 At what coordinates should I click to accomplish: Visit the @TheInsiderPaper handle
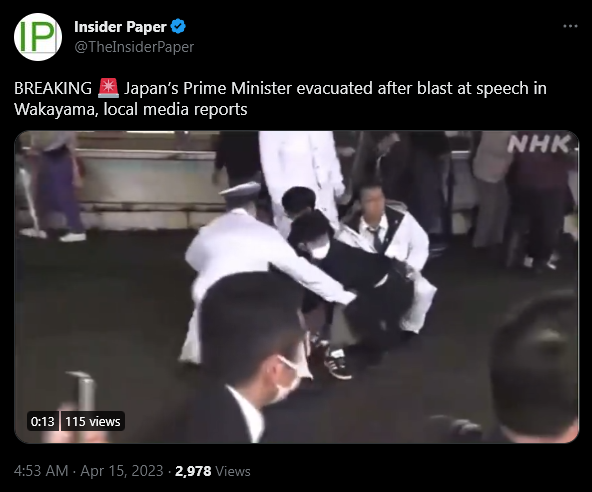134,47
